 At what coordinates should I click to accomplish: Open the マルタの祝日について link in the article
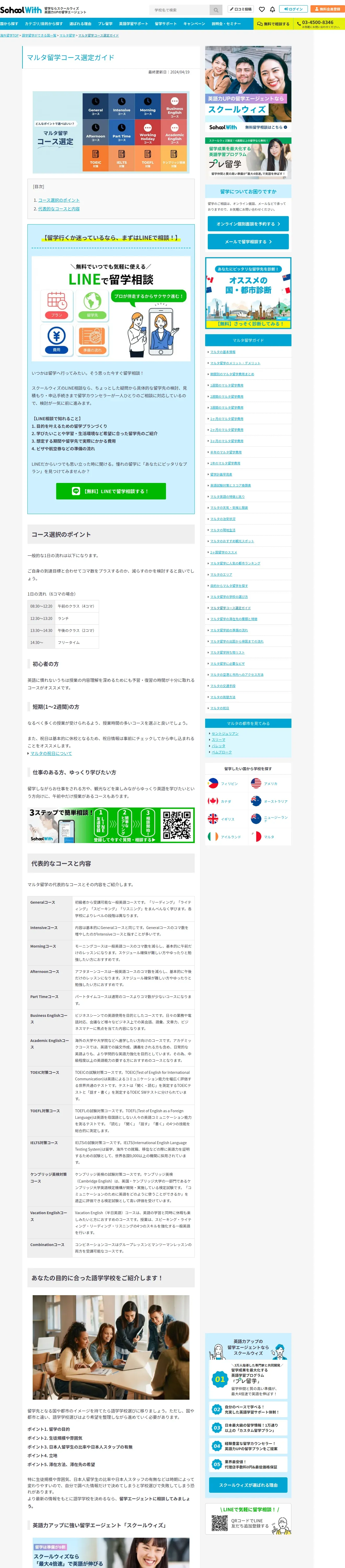click(51, 754)
